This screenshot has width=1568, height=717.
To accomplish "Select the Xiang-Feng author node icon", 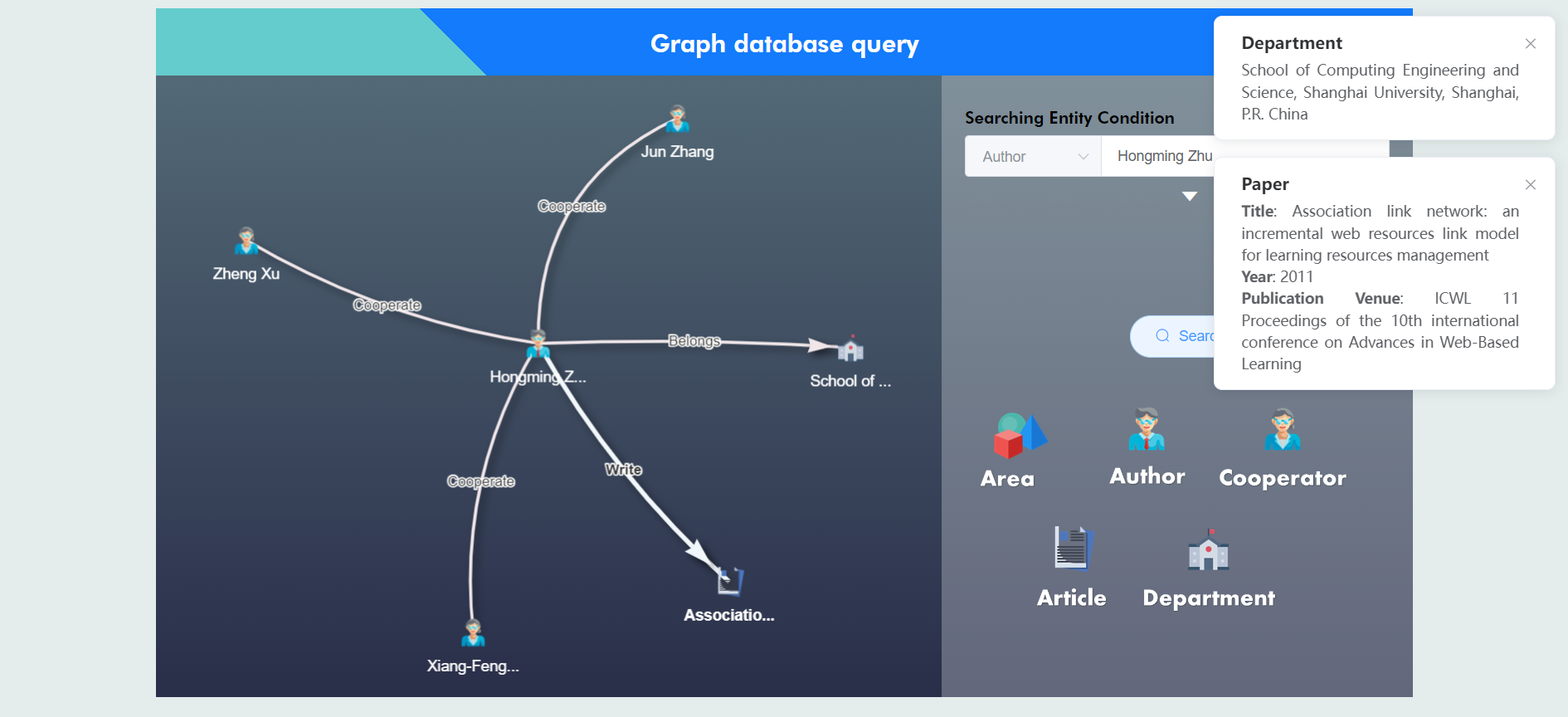I will pyautogui.click(x=473, y=633).
